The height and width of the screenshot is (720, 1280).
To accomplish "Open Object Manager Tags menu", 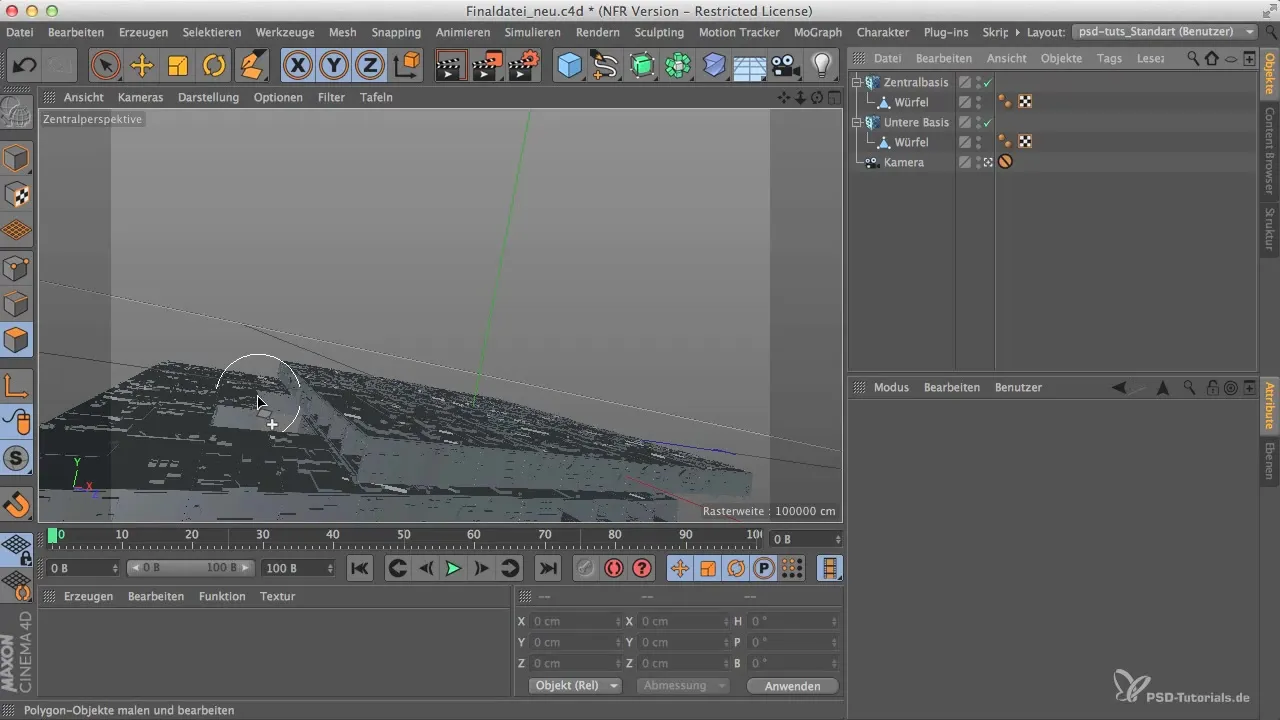I will click(1109, 58).
